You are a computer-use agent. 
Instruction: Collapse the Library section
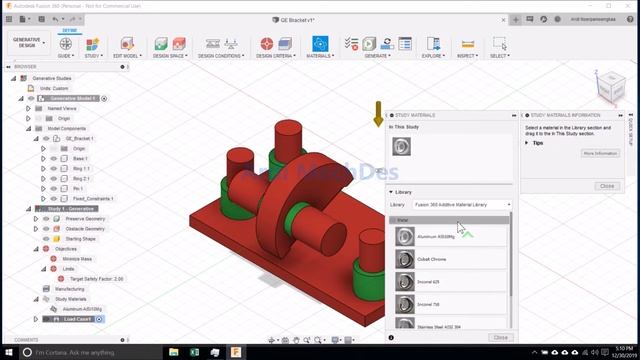tap(391, 192)
